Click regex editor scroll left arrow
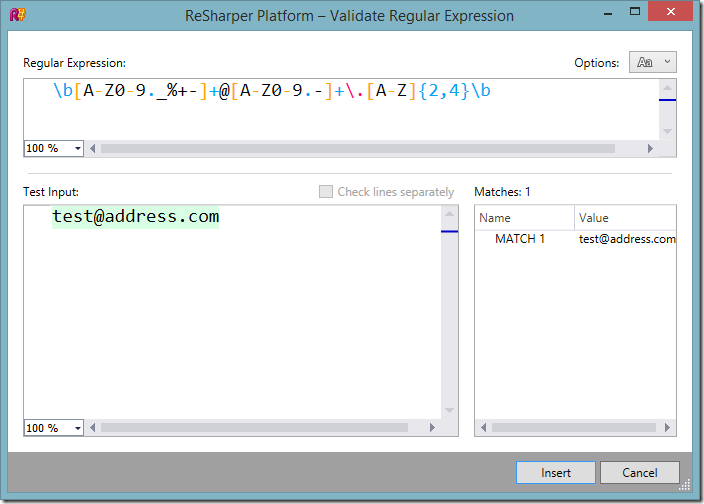 click(x=92, y=149)
